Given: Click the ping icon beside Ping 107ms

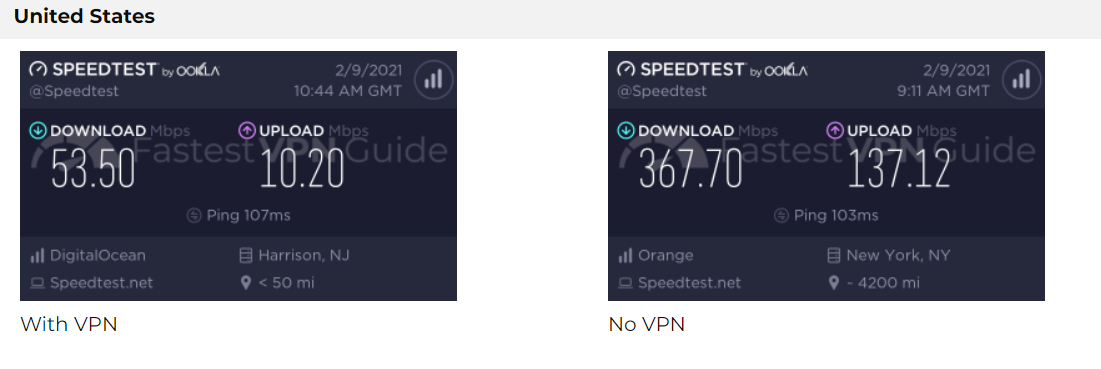Looking at the screenshot, I should [x=195, y=215].
